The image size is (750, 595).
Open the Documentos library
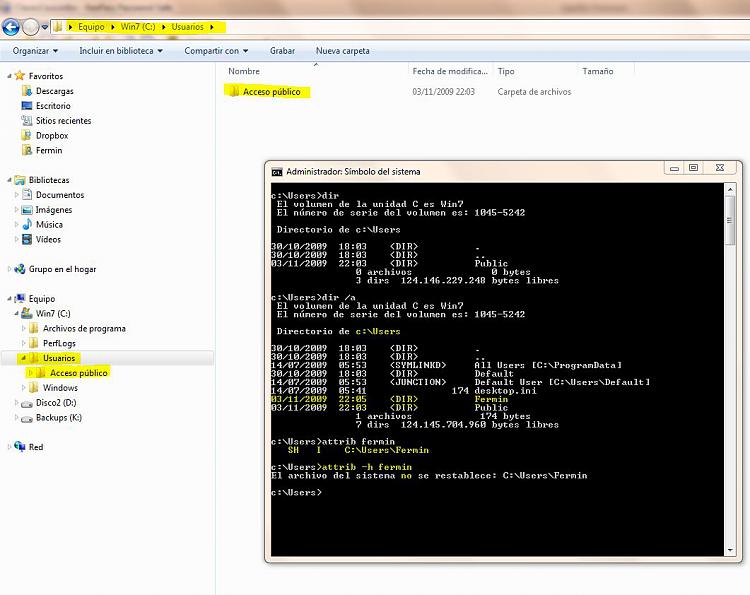pos(60,195)
